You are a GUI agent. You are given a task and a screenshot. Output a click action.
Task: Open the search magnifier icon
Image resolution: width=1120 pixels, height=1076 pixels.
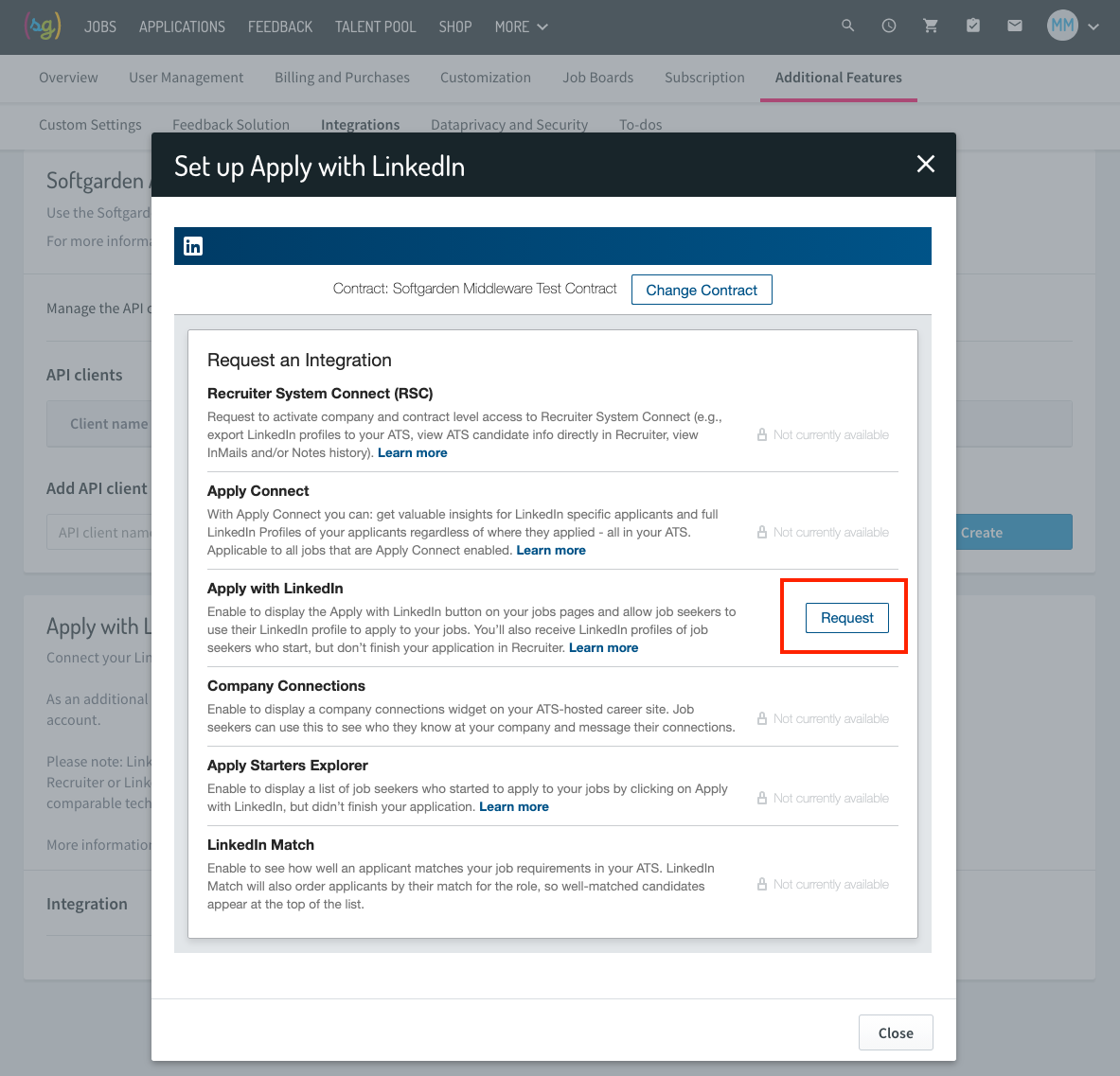tap(848, 26)
